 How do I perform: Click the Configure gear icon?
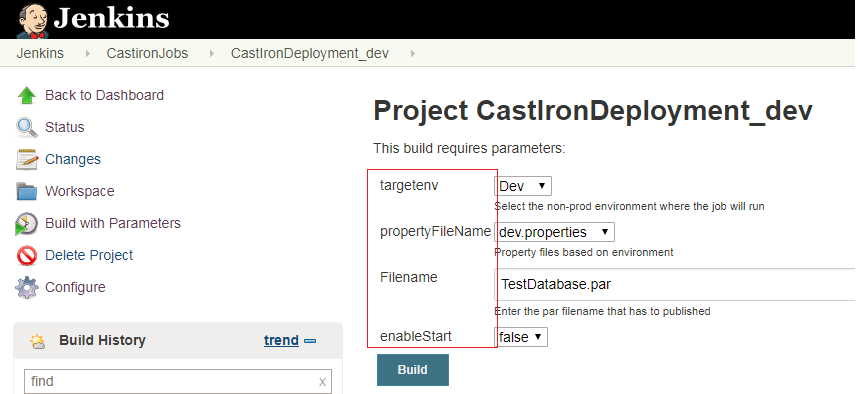pyautogui.click(x=27, y=288)
